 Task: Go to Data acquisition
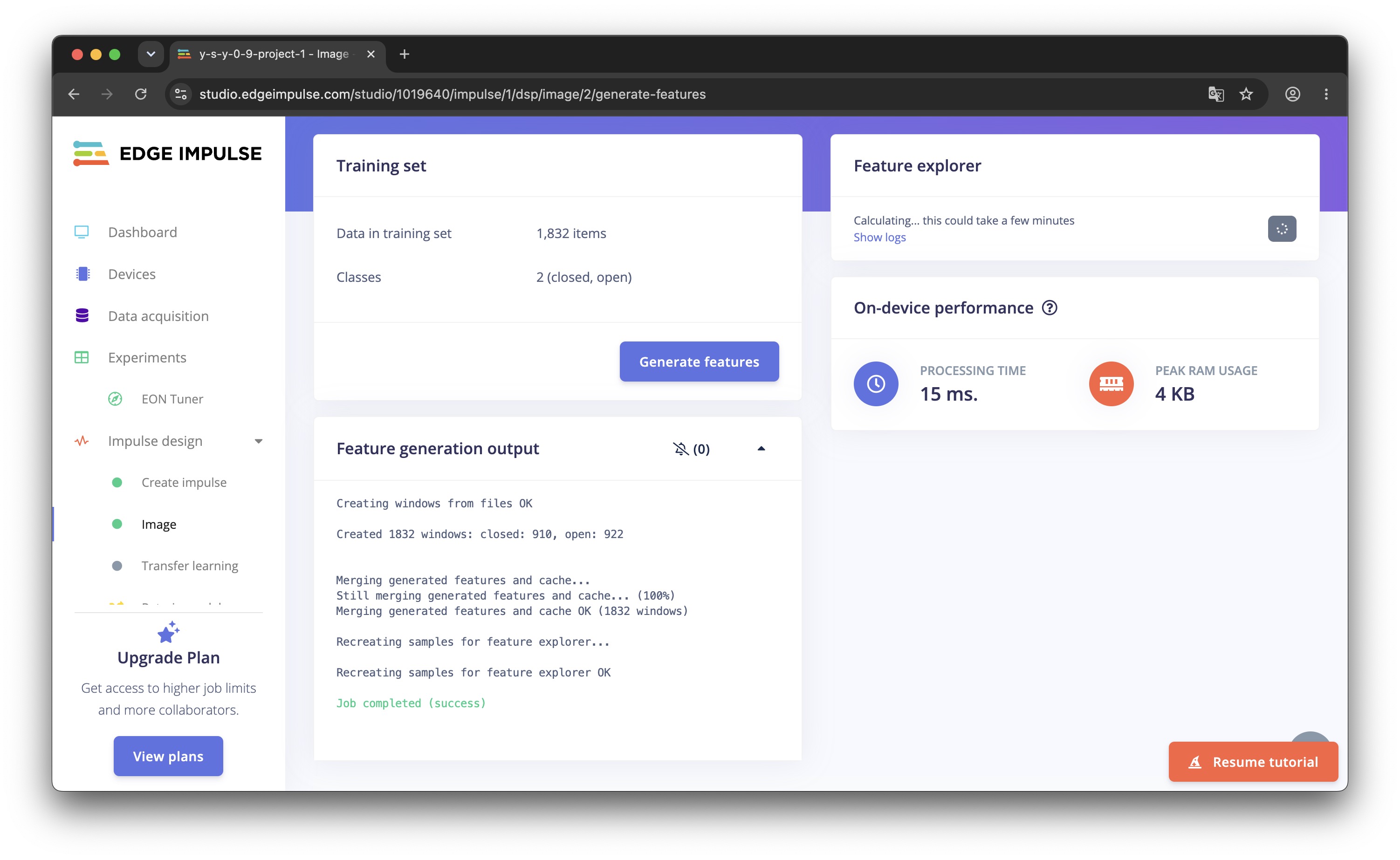pos(158,316)
